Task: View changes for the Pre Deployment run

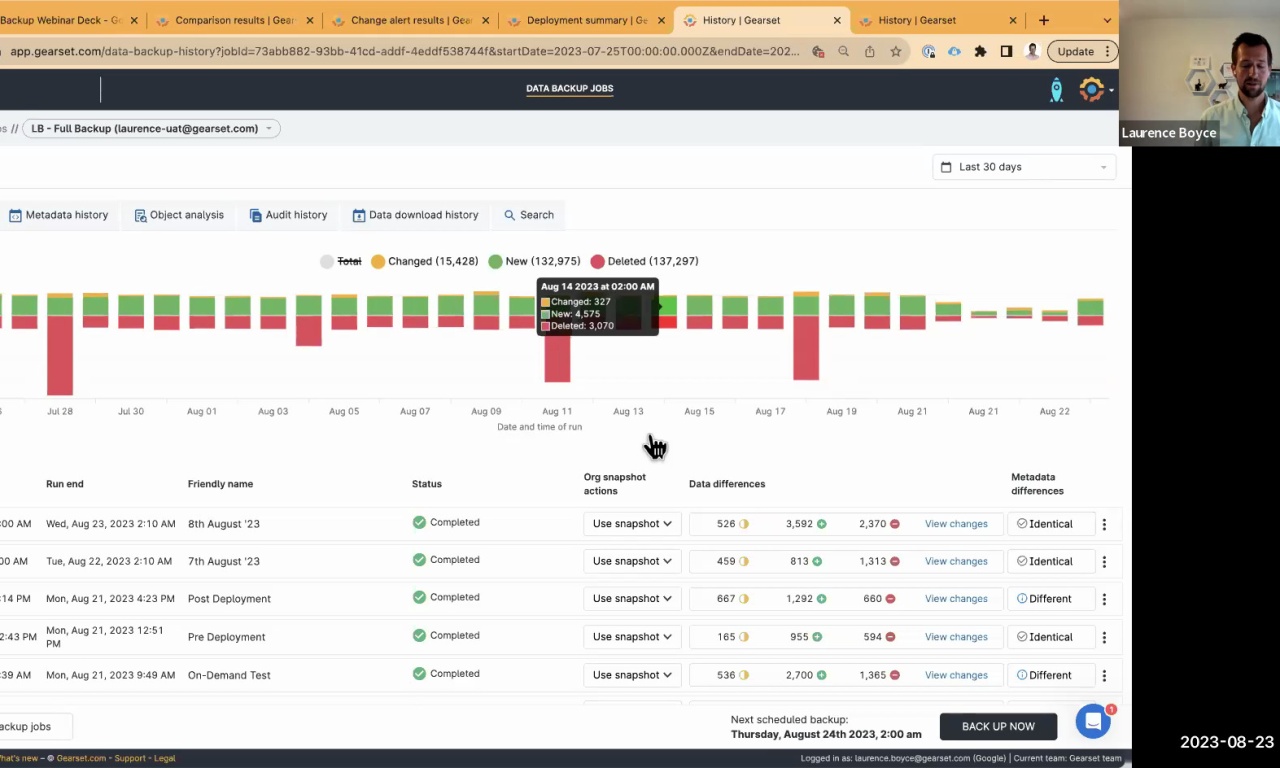Action: [956, 637]
